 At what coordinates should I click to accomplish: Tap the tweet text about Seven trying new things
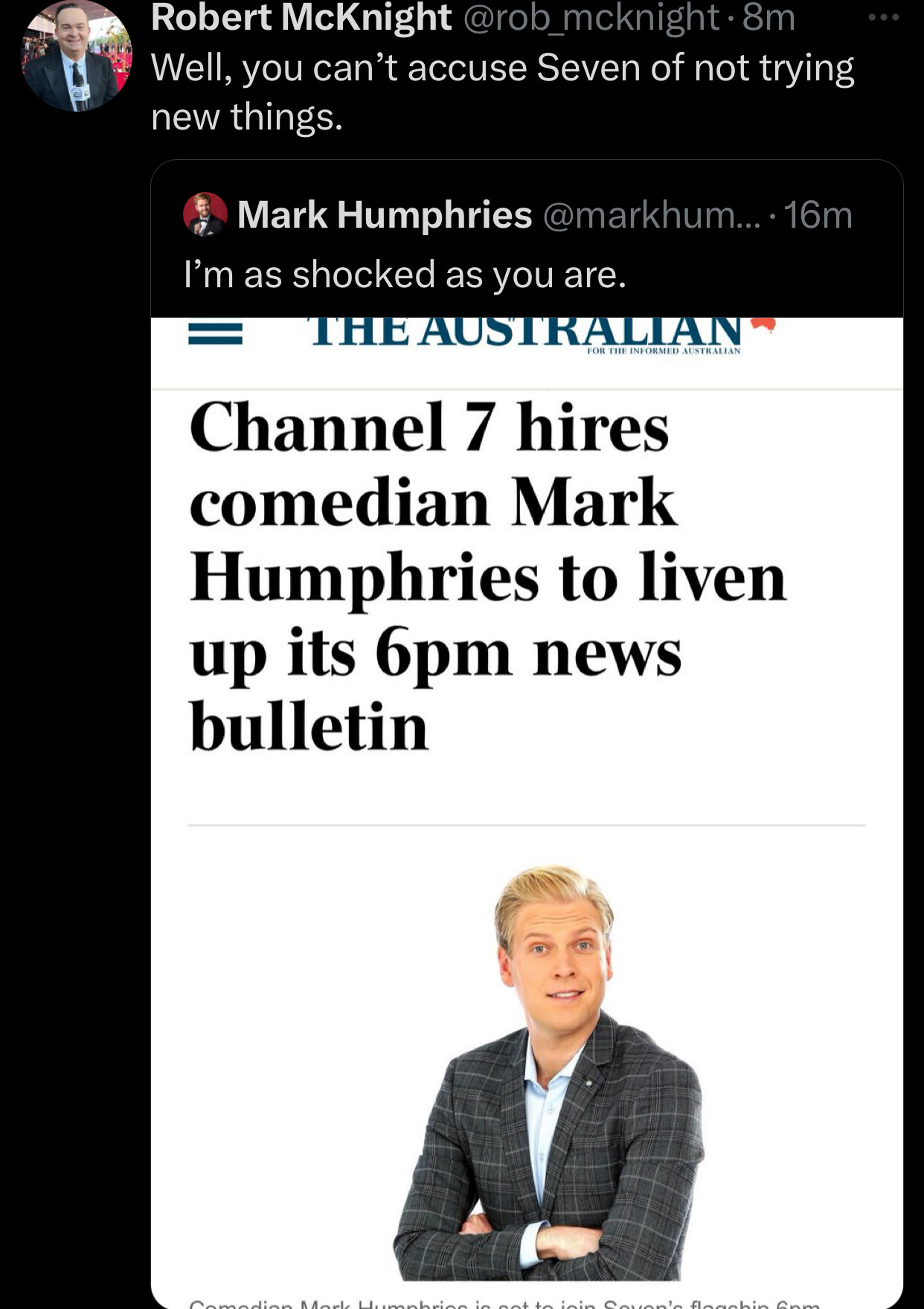pos(503,92)
